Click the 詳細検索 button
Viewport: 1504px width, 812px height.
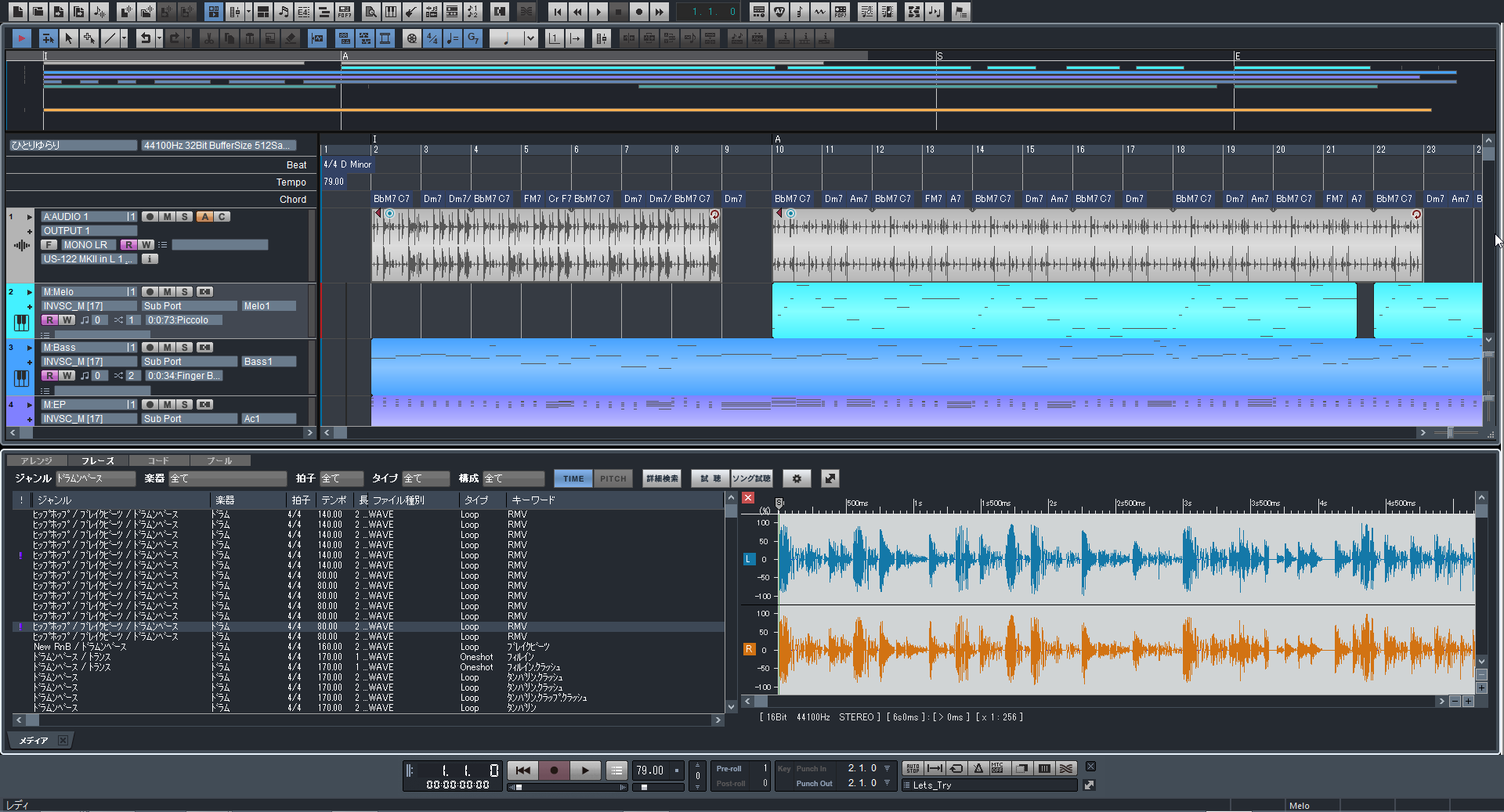coord(662,478)
